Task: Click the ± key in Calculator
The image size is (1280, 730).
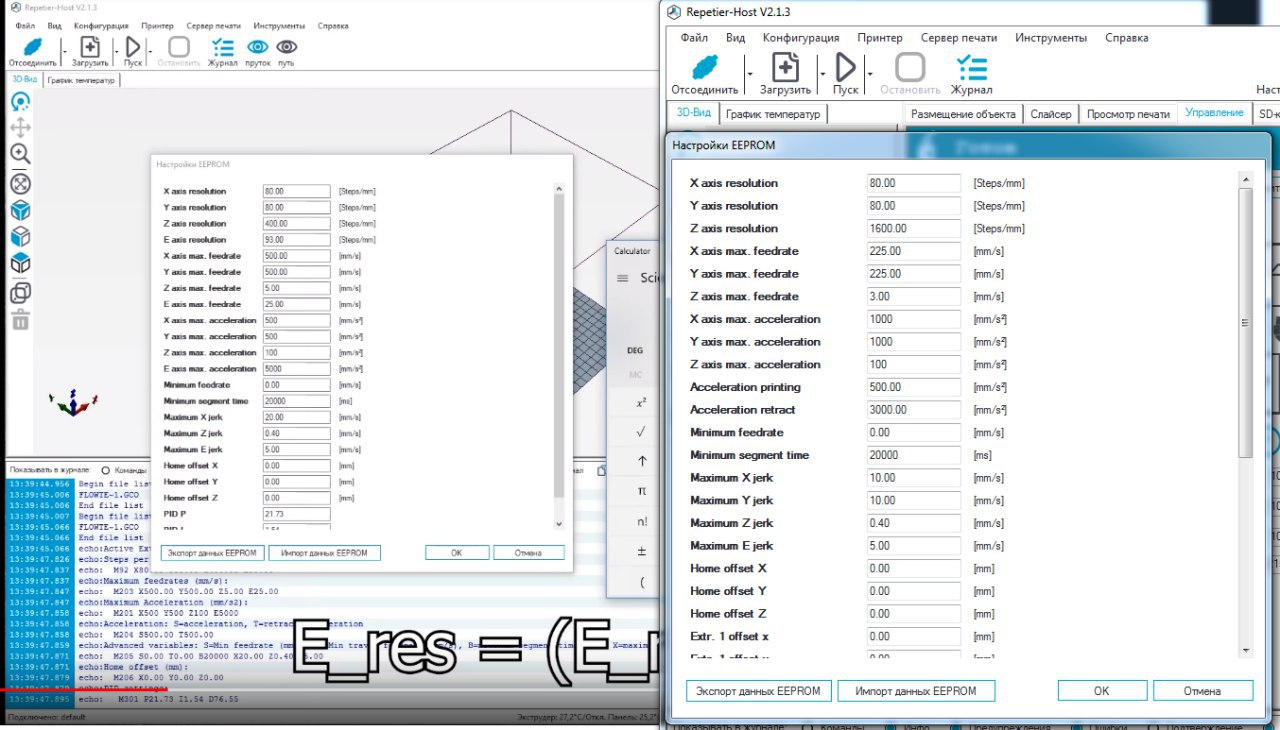Action: coord(642,551)
